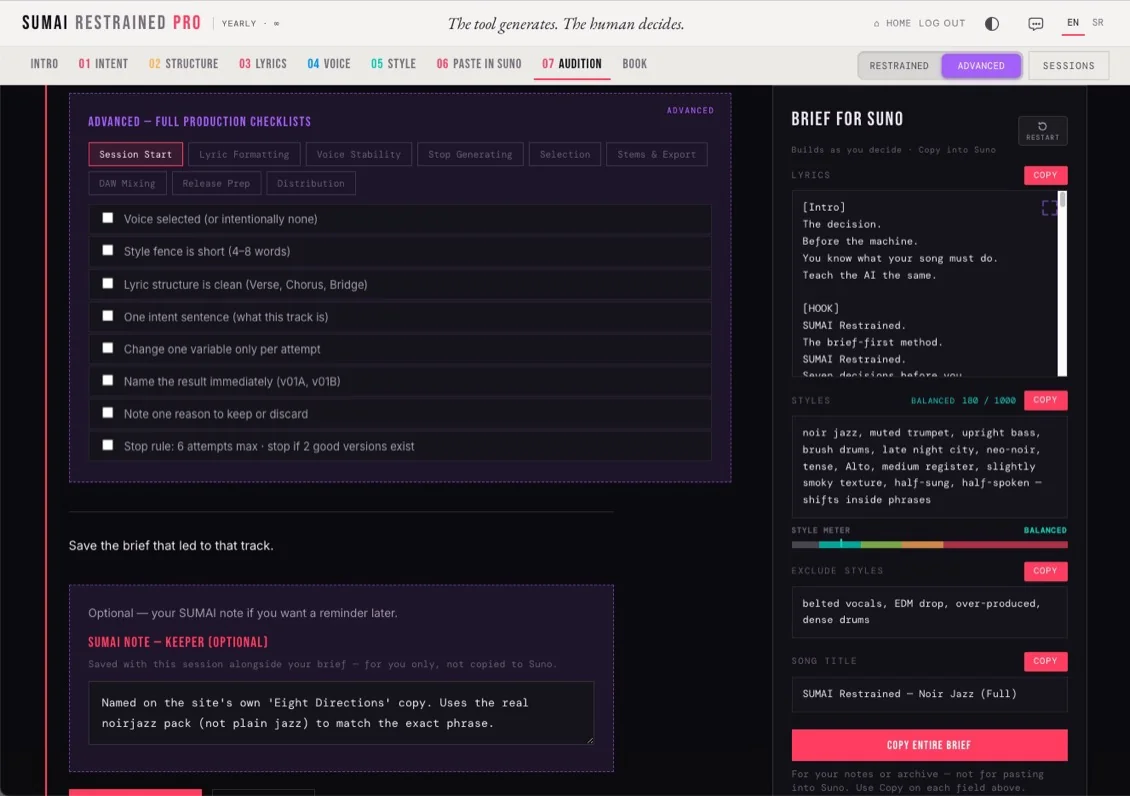Go to 04 Voice step
Screen dimensions: 1130x796
click(329, 64)
